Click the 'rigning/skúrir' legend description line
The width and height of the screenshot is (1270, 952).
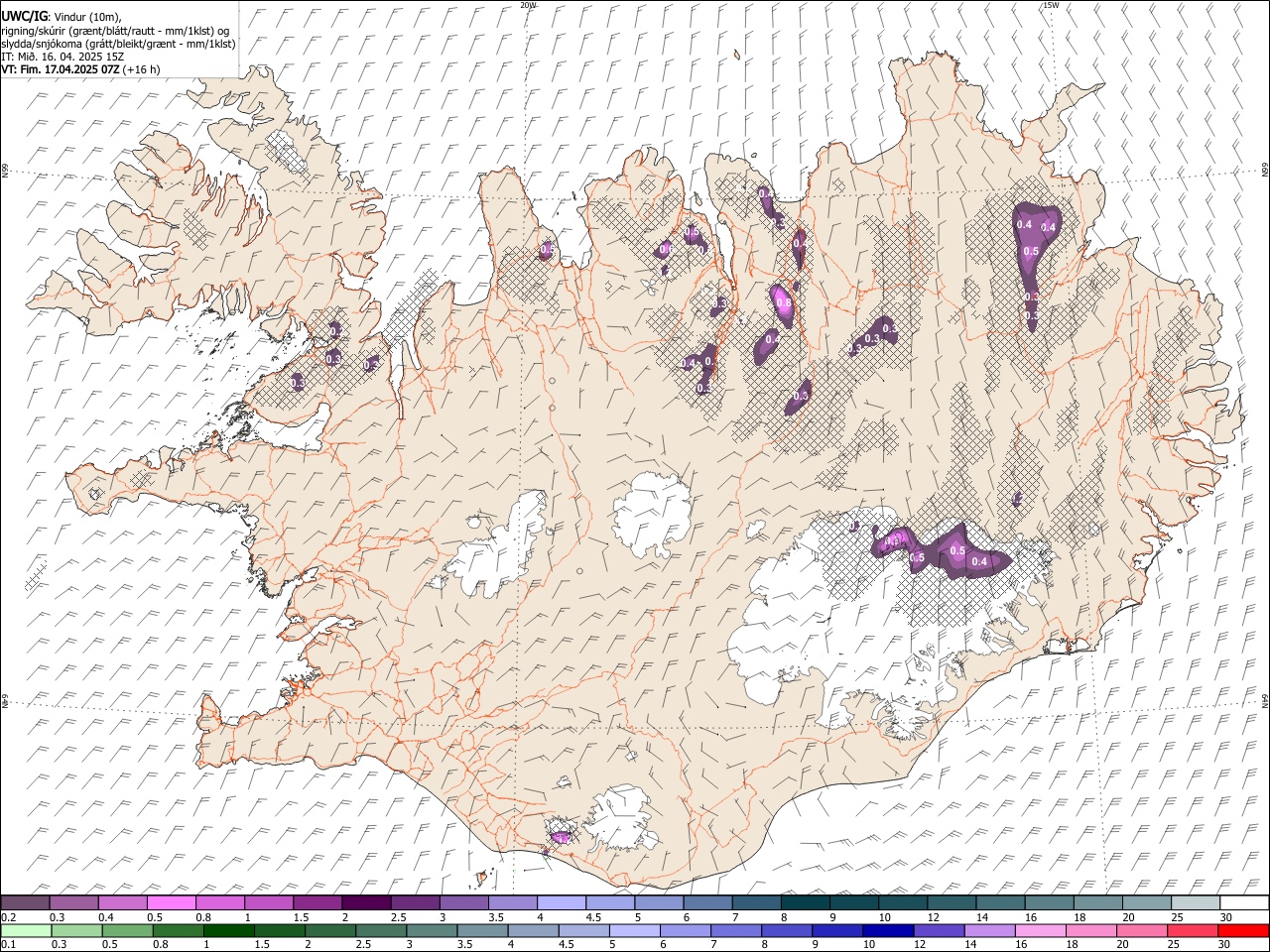point(114,31)
